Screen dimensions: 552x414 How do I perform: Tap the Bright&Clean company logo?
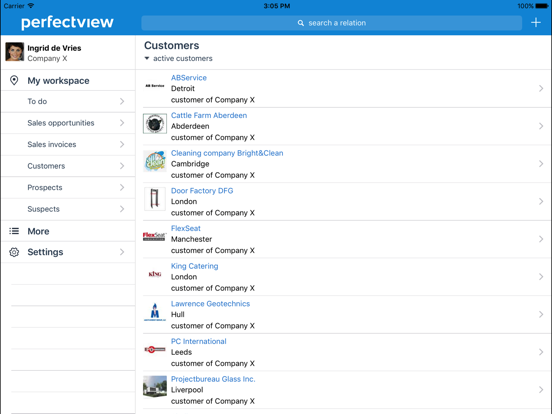click(x=155, y=161)
